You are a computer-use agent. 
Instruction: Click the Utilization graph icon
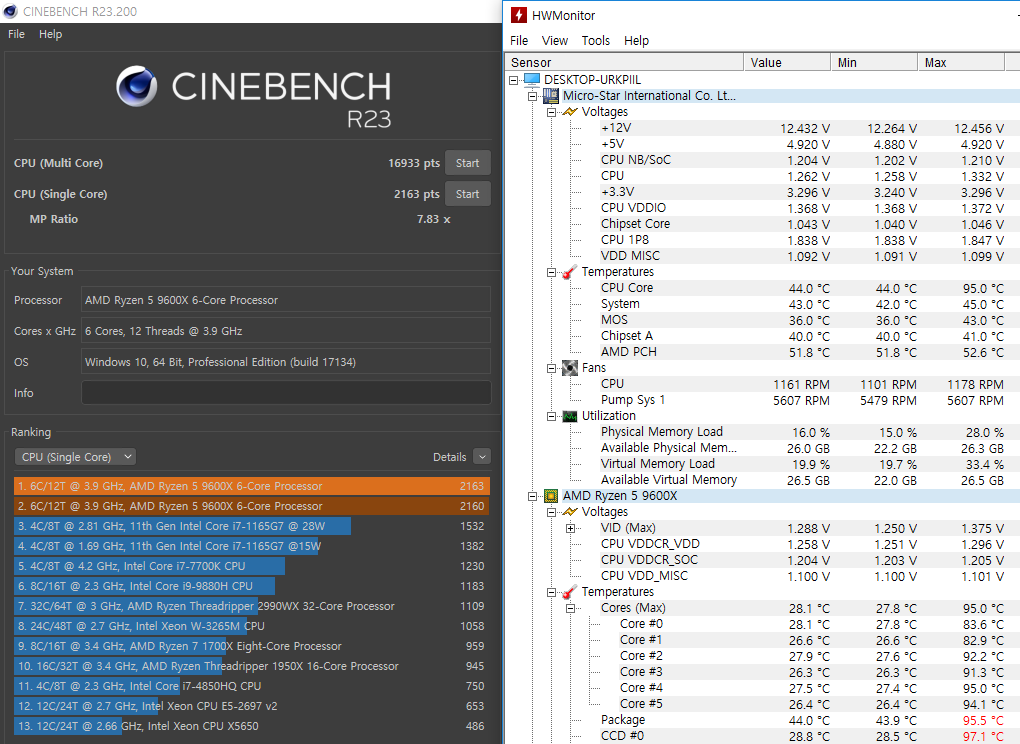(570, 416)
